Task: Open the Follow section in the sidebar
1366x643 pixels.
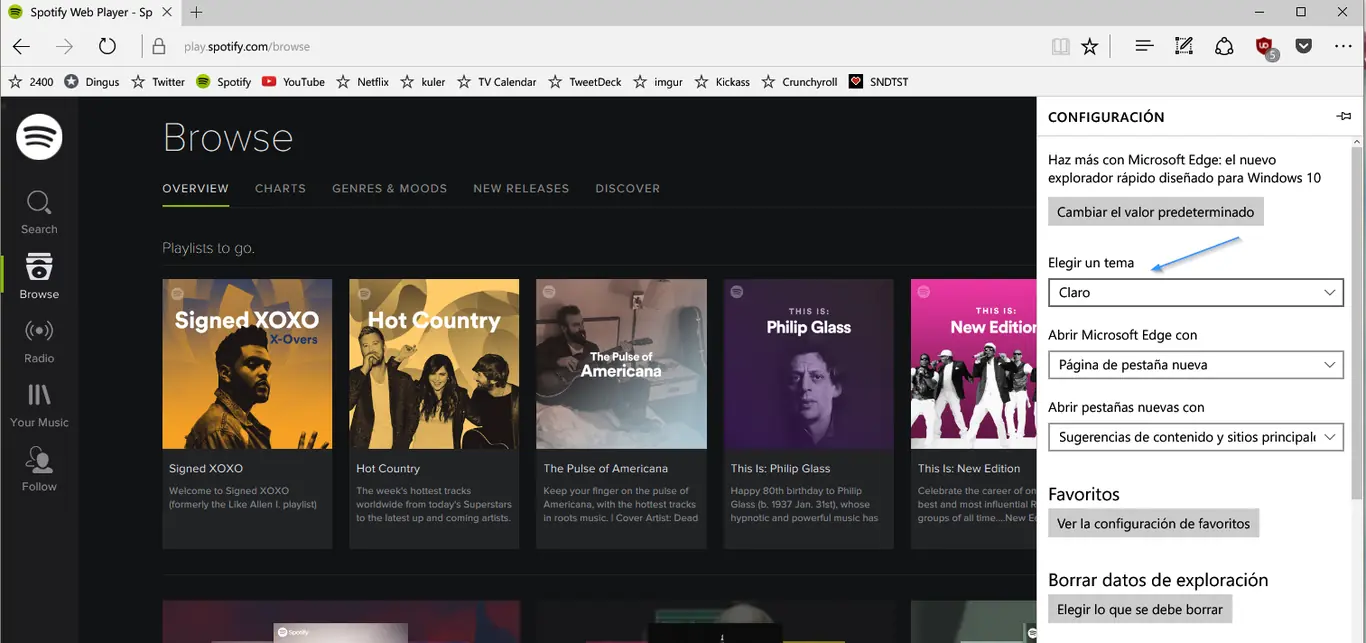Action: pos(39,469)
